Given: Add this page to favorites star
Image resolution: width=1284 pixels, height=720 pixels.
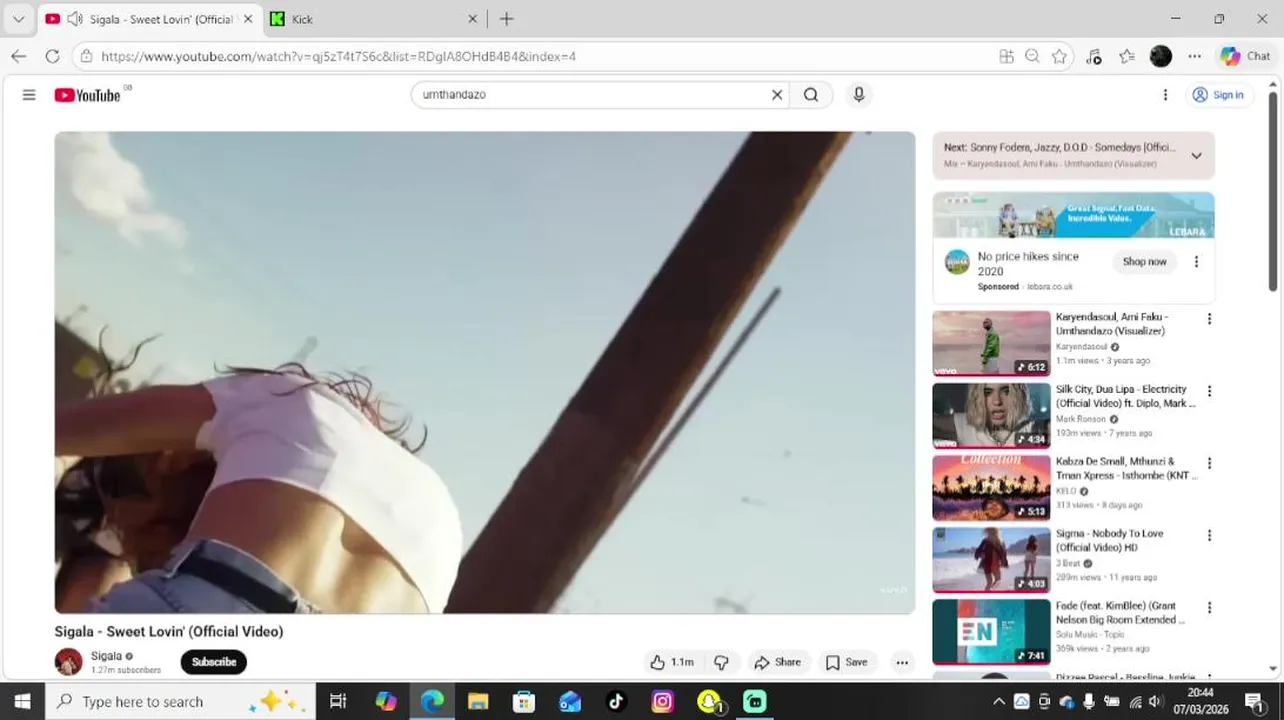Looking at the screenshot, I should pyautogui.click(x=1059, y=56).
